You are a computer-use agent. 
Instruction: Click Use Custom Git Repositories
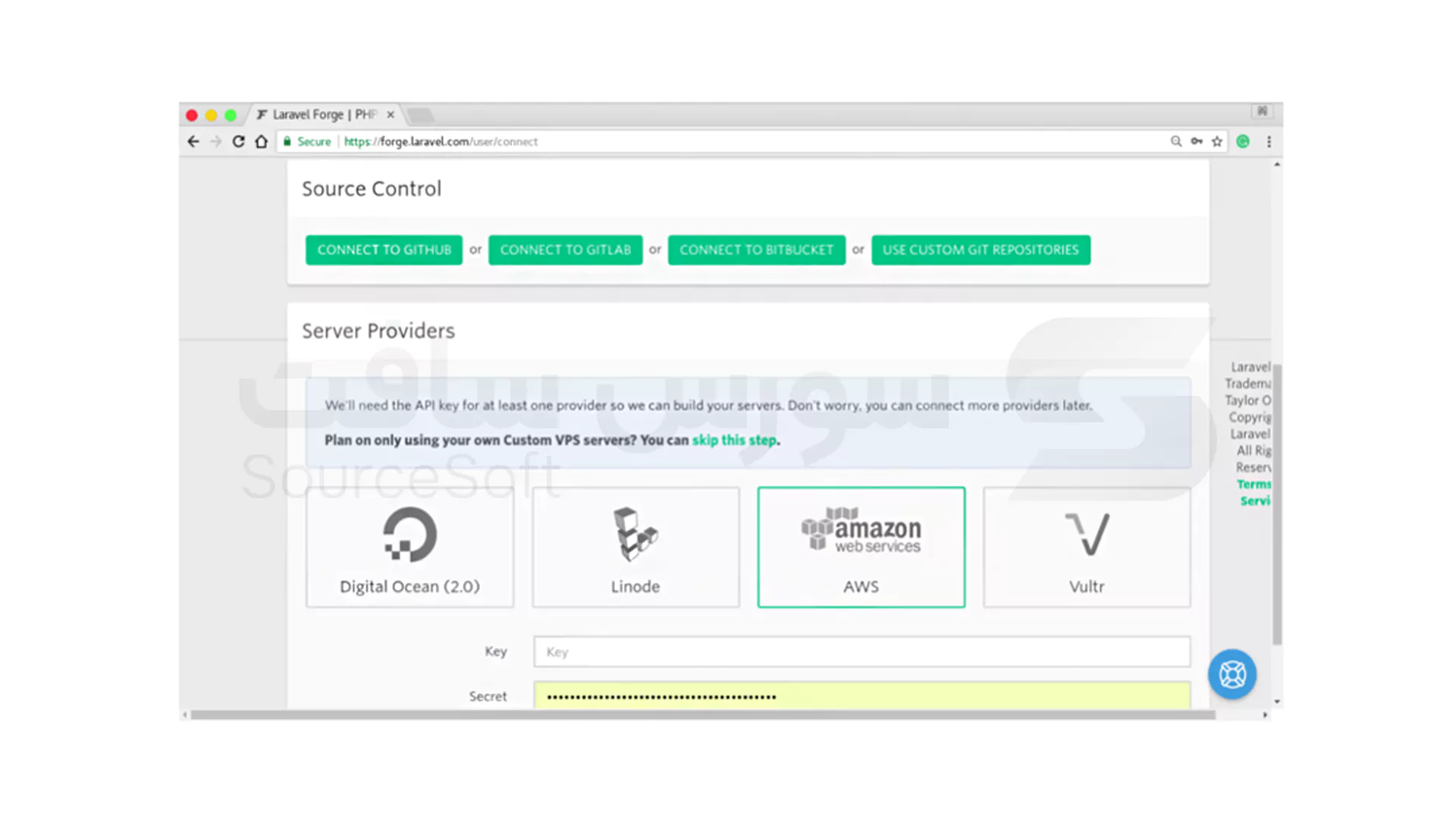coord(981,249)
